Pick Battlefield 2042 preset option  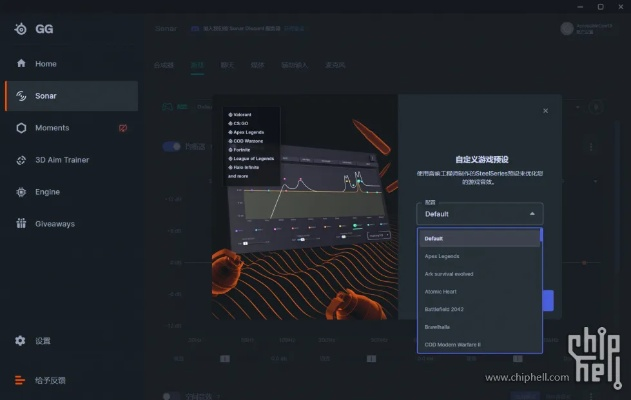(x=444, y=309)
